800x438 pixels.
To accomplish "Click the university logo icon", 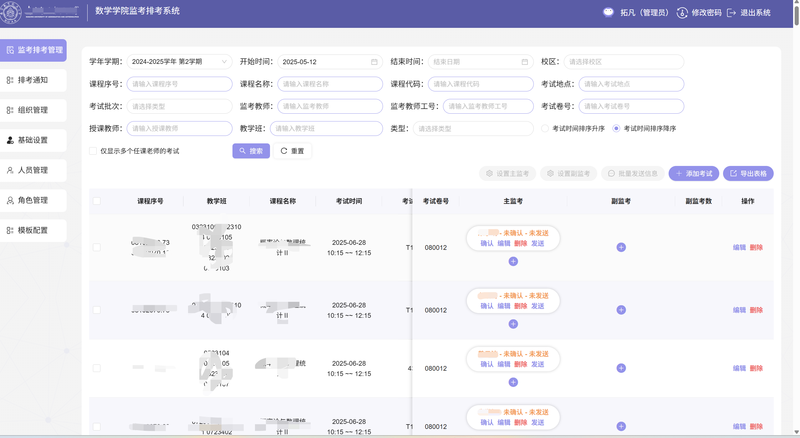I will pos(11,12).
